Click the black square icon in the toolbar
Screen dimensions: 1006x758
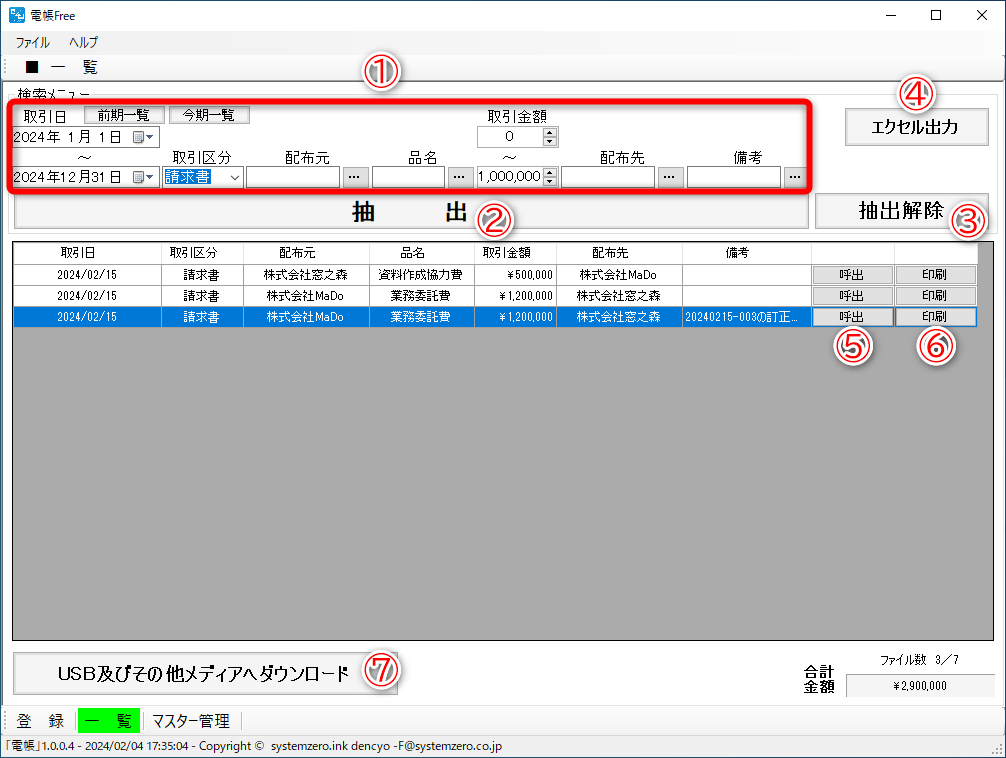click(30, 66)
